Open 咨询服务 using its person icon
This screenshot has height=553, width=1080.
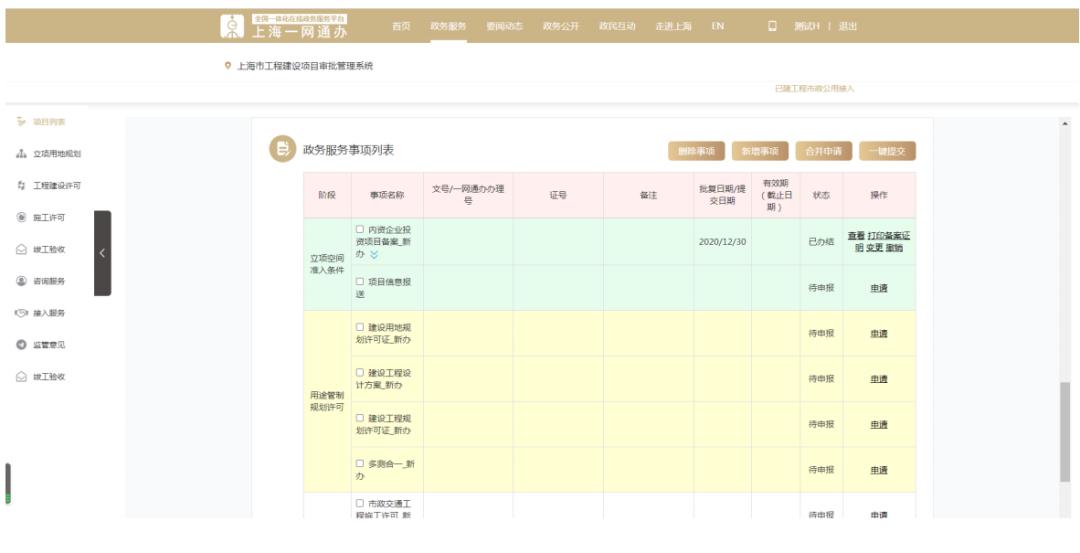coord(22,281)
